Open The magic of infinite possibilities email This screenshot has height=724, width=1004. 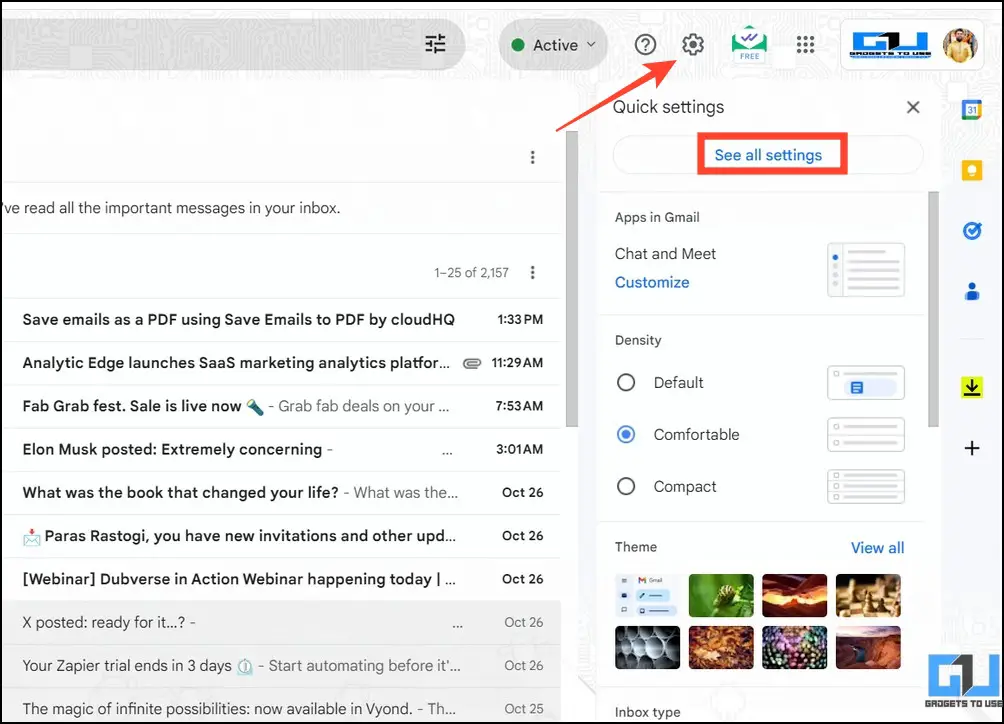point(282,706)
